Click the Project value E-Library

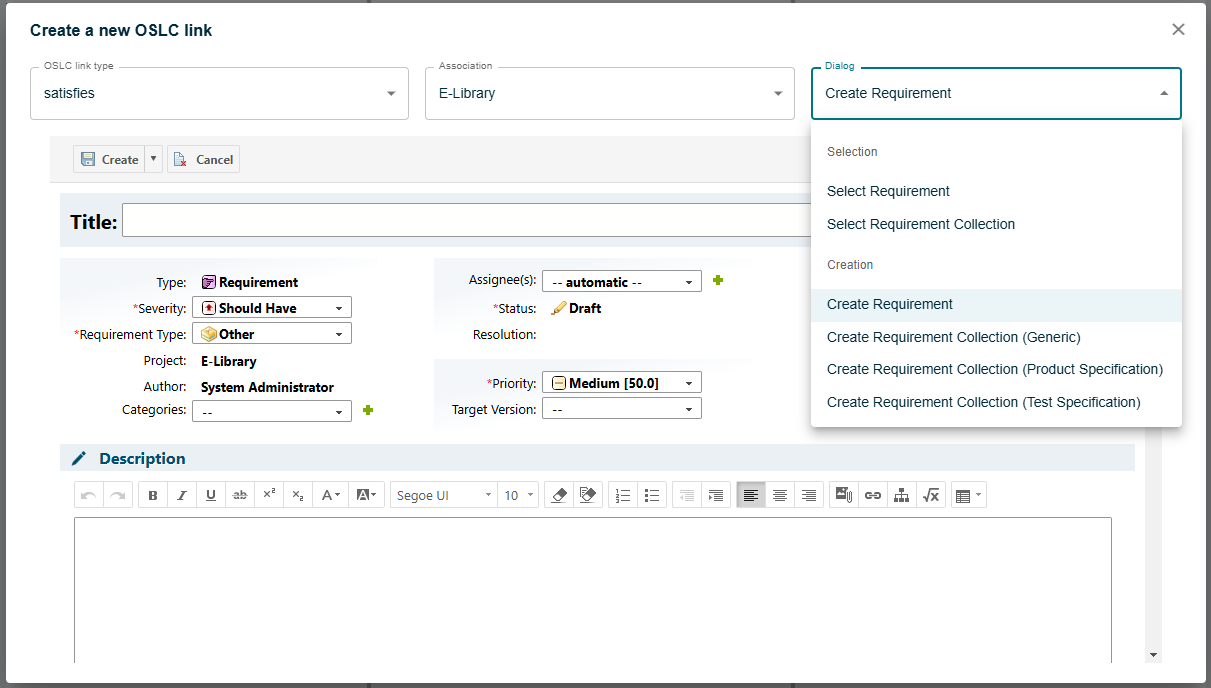[229, 361]
